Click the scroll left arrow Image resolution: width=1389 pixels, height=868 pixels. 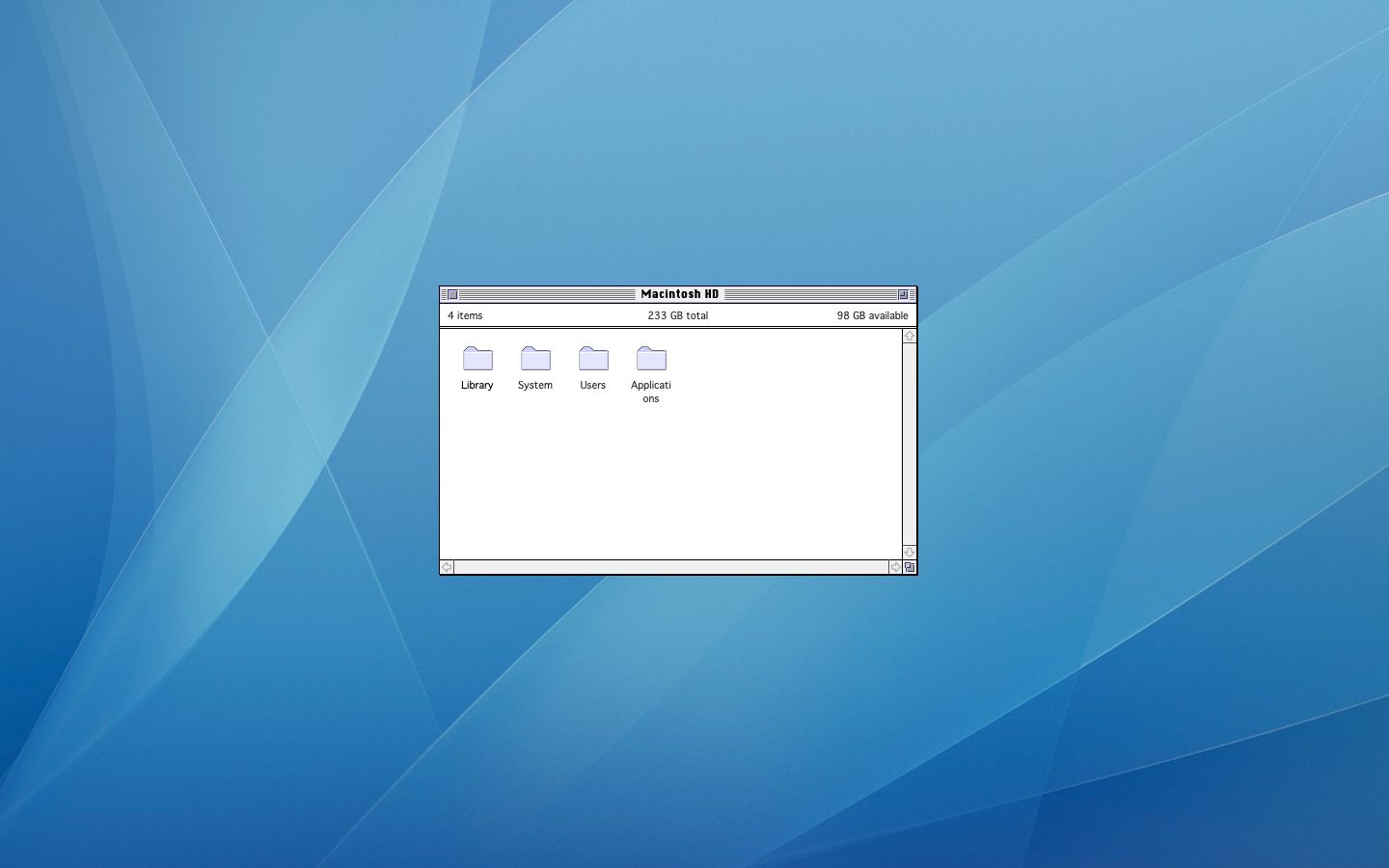447,567
